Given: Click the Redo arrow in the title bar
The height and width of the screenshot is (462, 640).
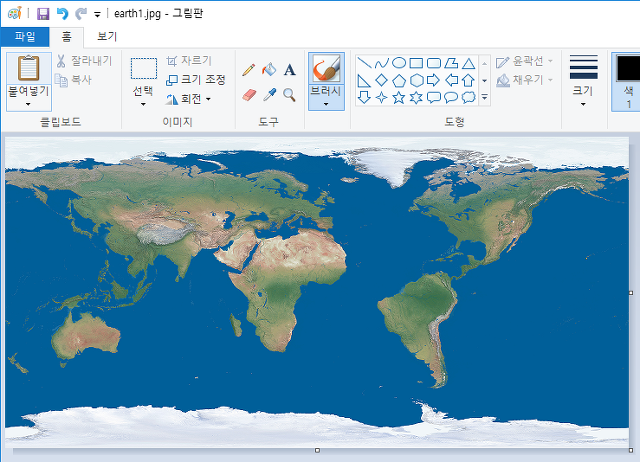Looking at the screenshot, I should click(x=81, y=14).
